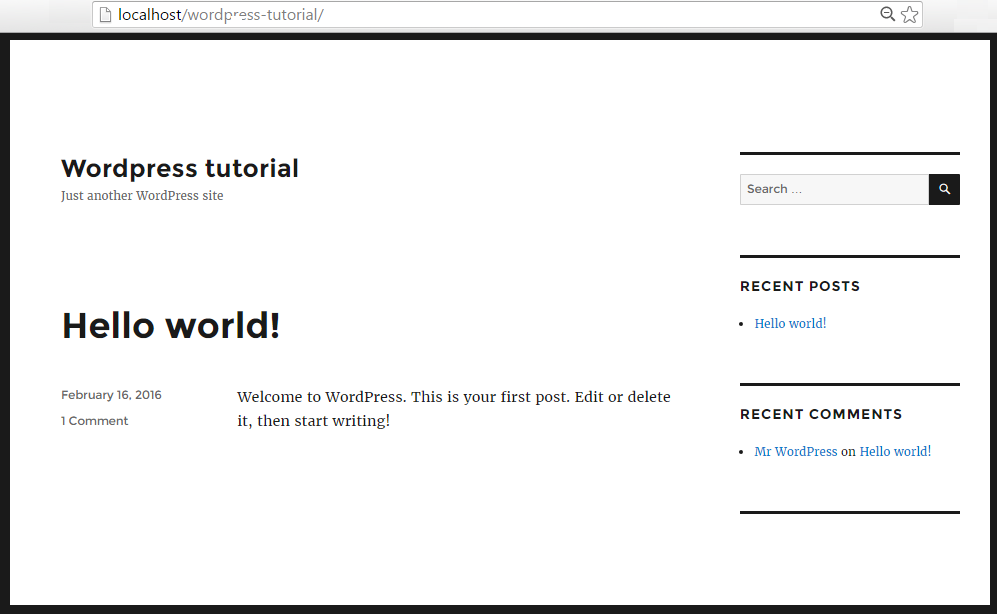Click the RECENT COMMENTS widget heading
This screenshot has width=997, height=614.
coord(821,414)
